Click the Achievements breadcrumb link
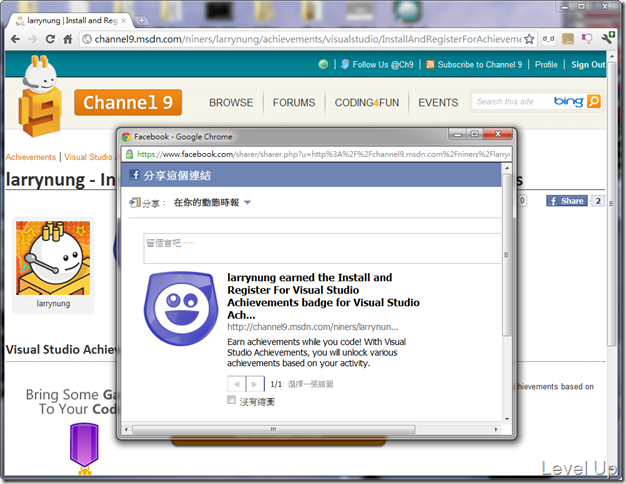Image resolution: width=626 pixels, height=484 pixels. (31, 157)
